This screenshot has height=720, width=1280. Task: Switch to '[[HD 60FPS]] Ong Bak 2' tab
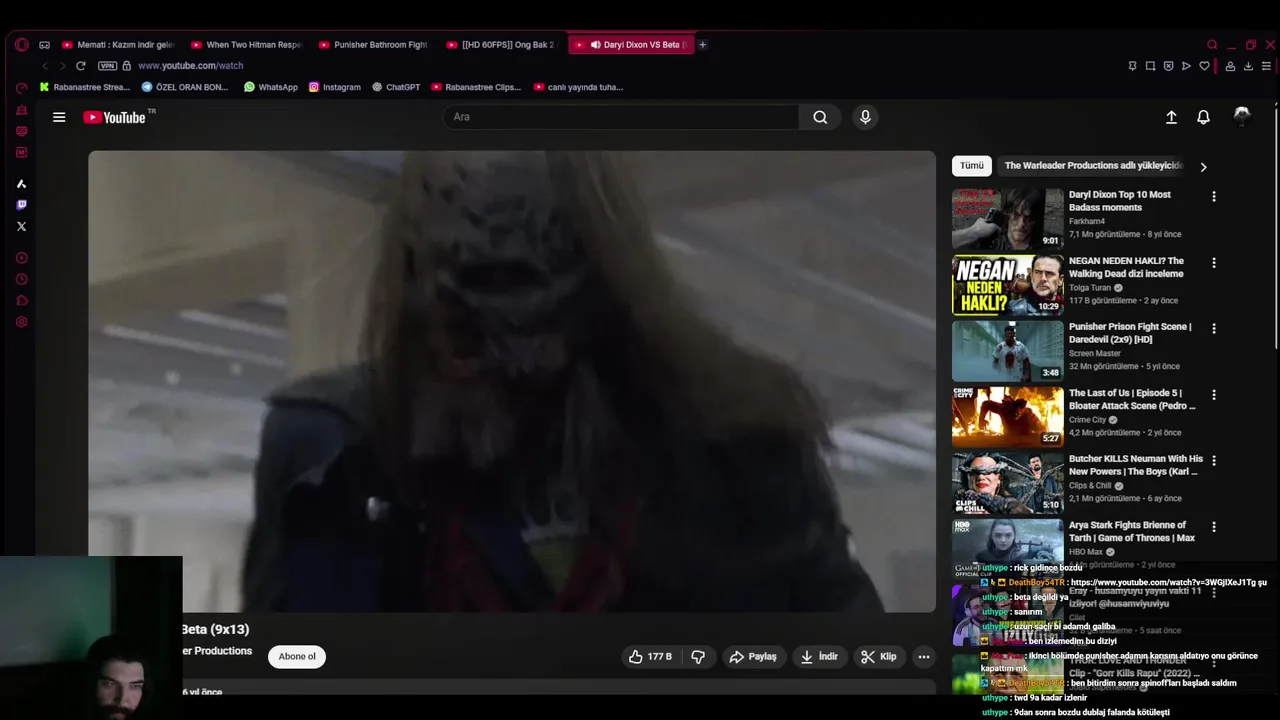[501, 45]
